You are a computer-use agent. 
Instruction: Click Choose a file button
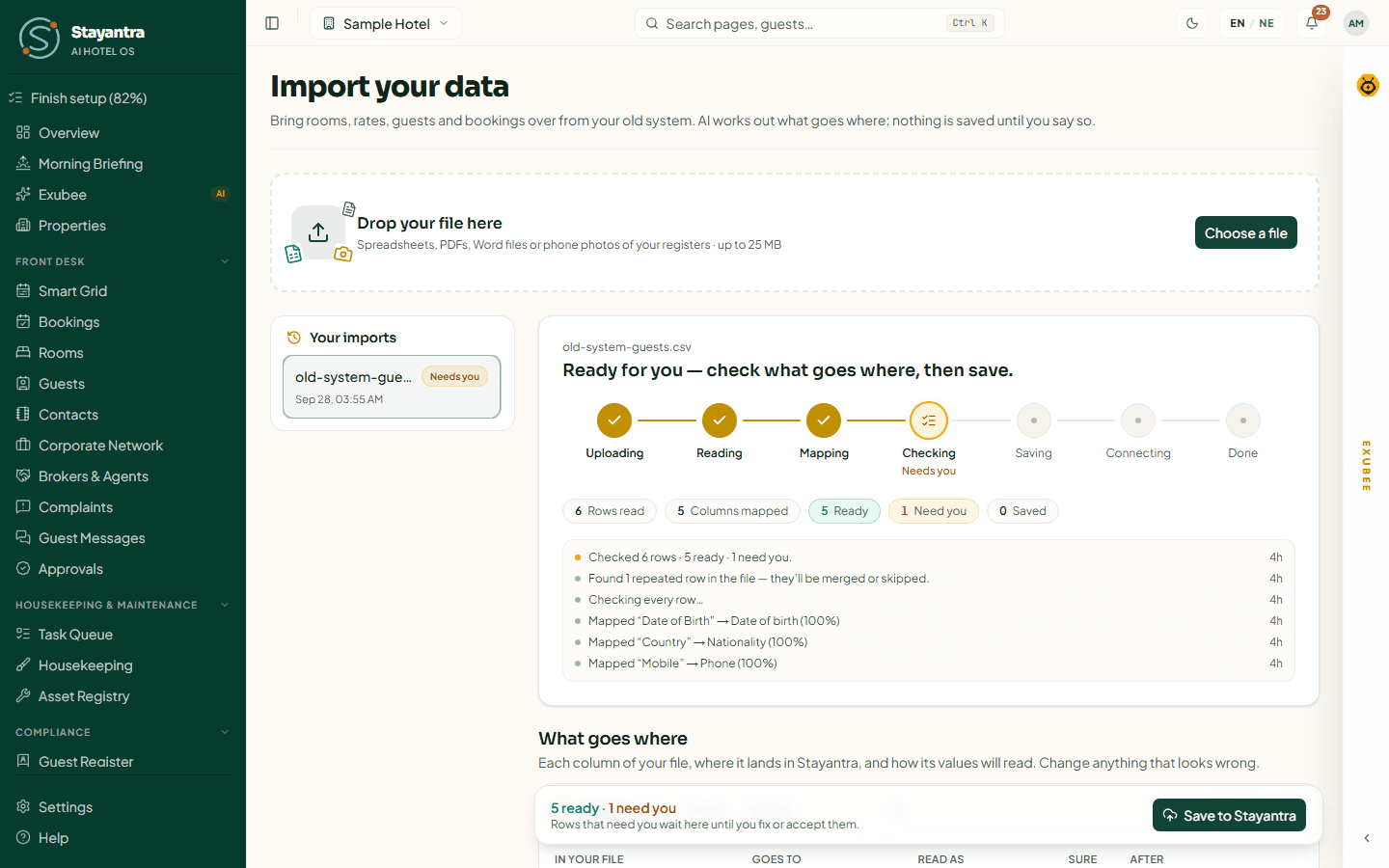pos(1246,232)
